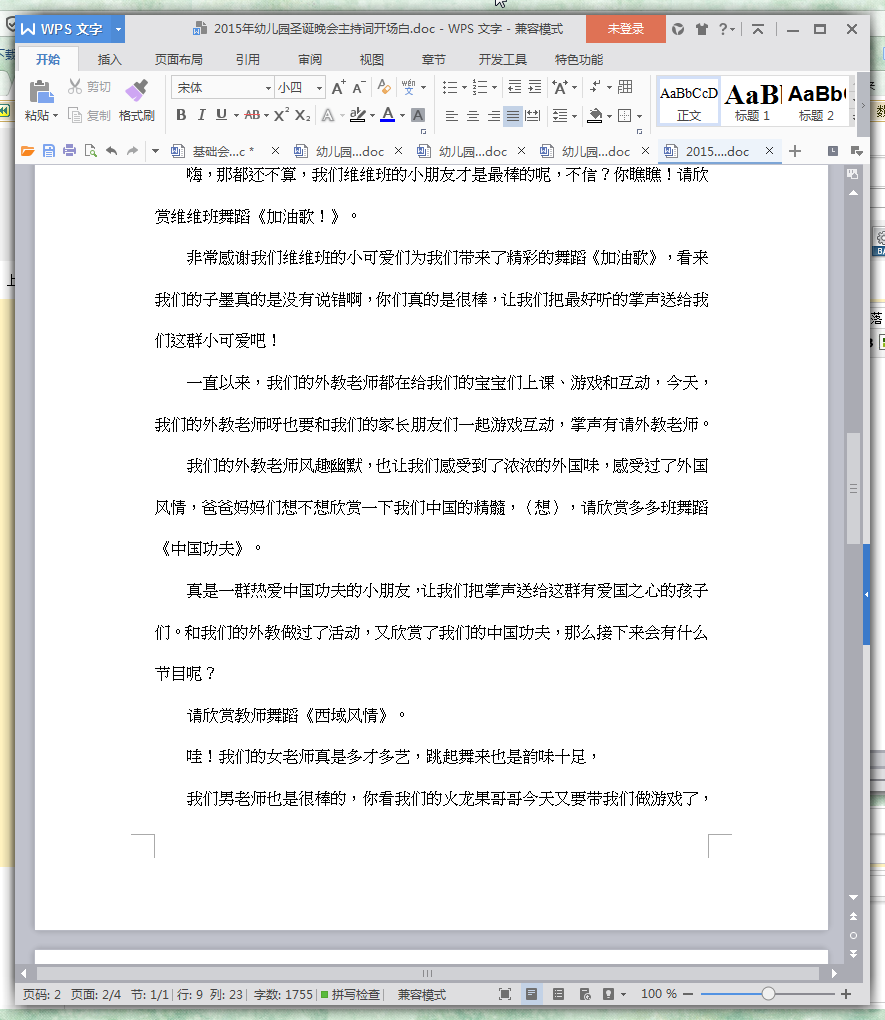Expand the bullet list dropdown arrow
The image size is (885, 1020).
pyautogui.click(x=464, y=87)
